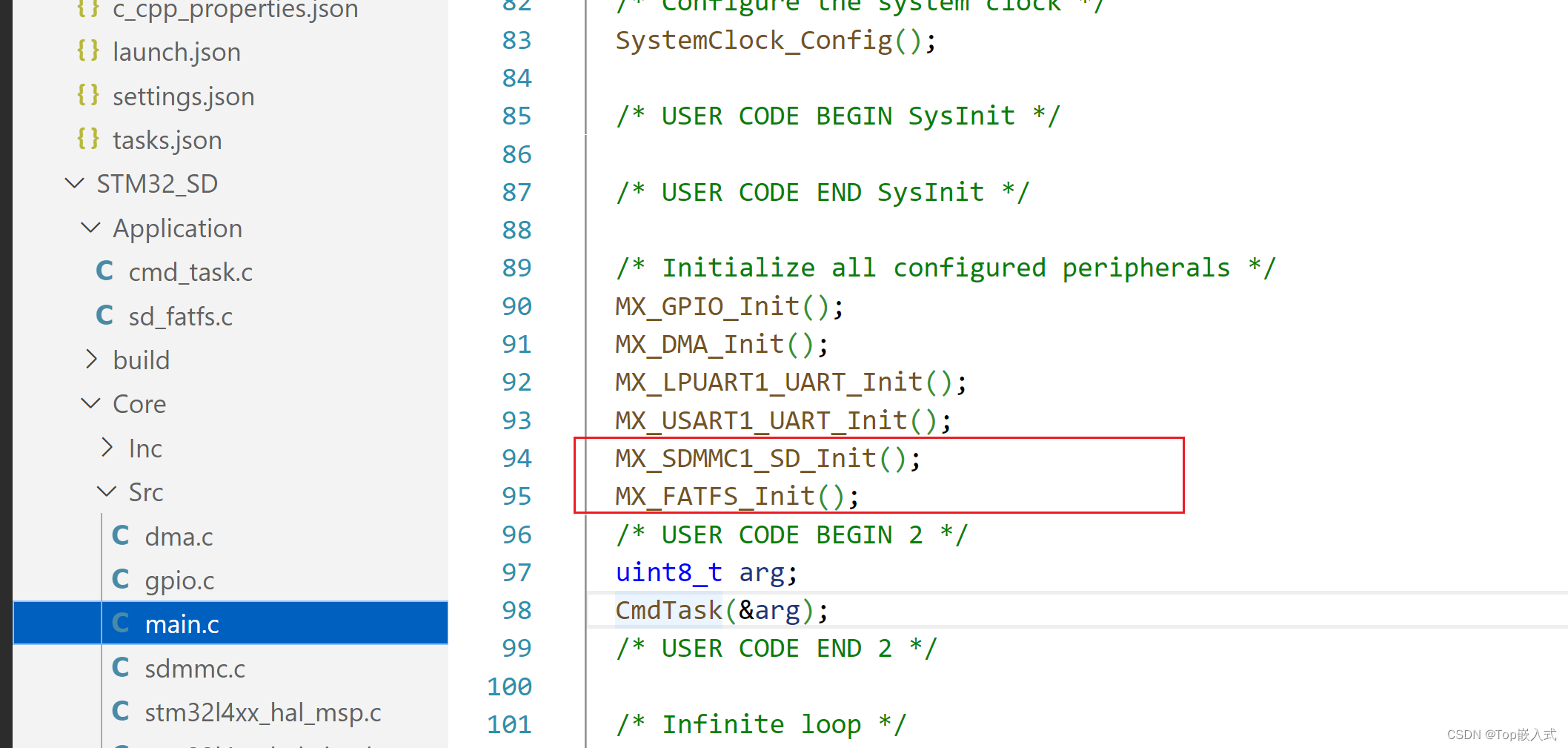Click JSON braces icon beside launch.json
The width and height of the screenshot is (1568, 748).
pos(88,51)
